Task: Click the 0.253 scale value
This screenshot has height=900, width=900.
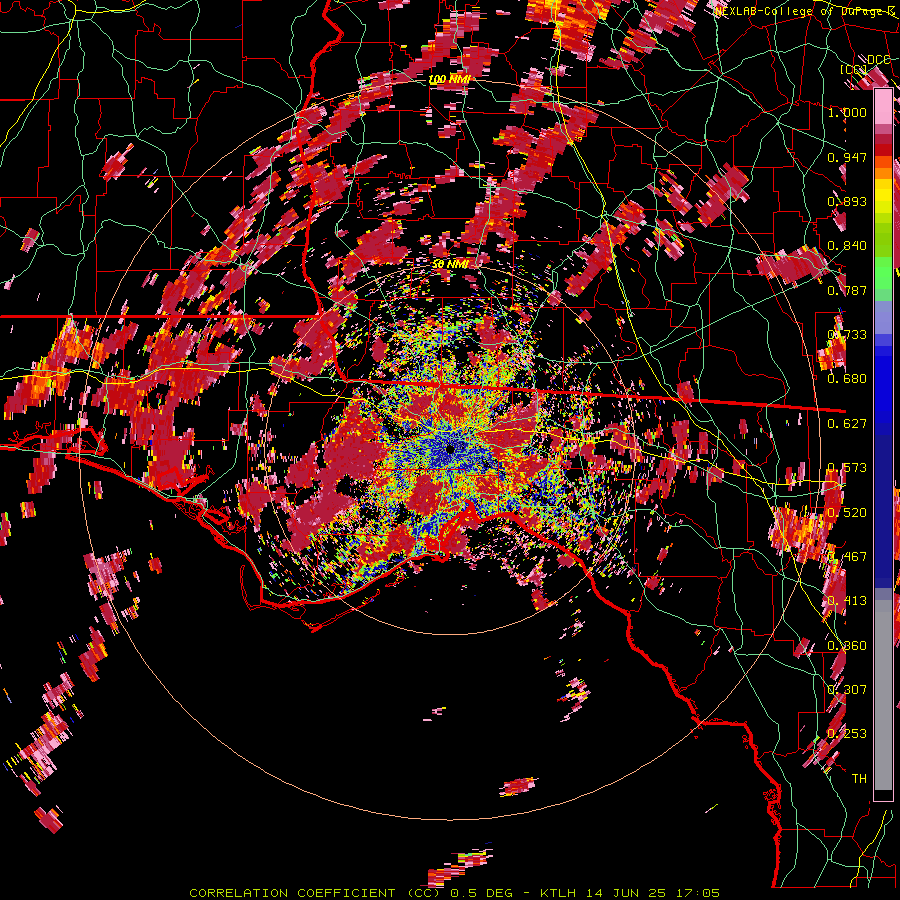Action: coord(847,734)
